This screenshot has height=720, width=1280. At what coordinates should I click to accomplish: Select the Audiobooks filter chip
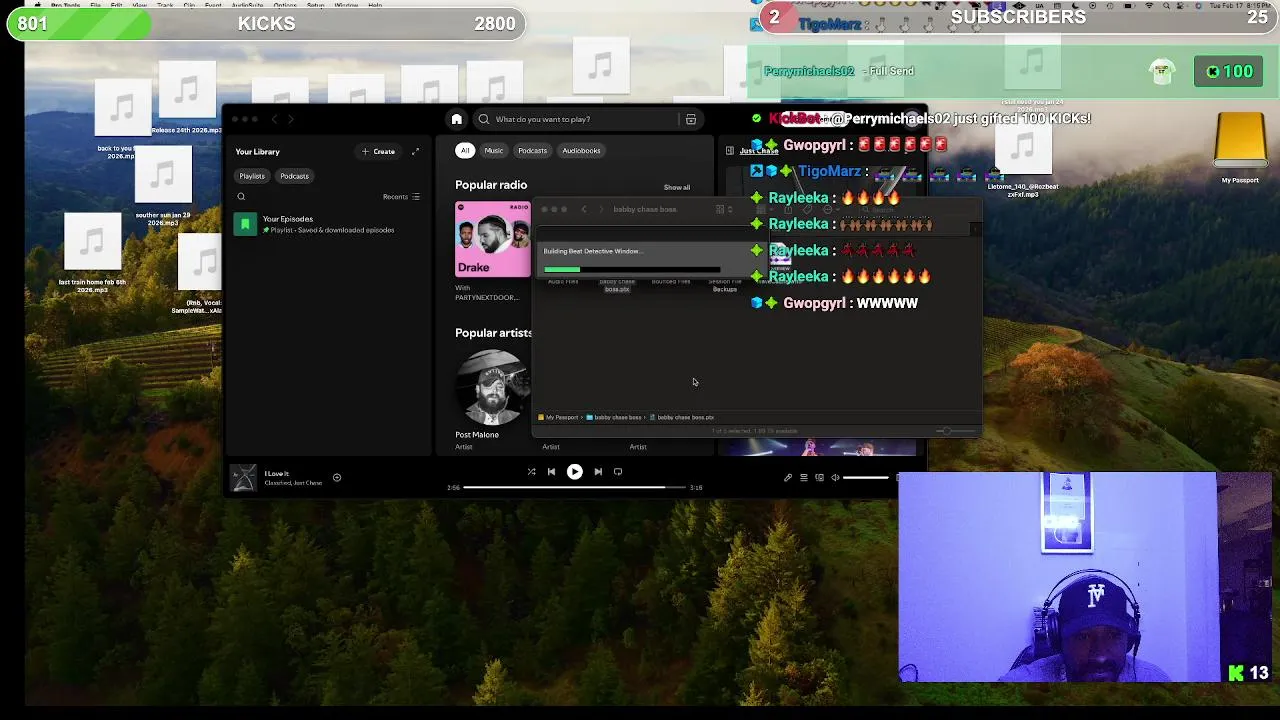tap(581, 150)
